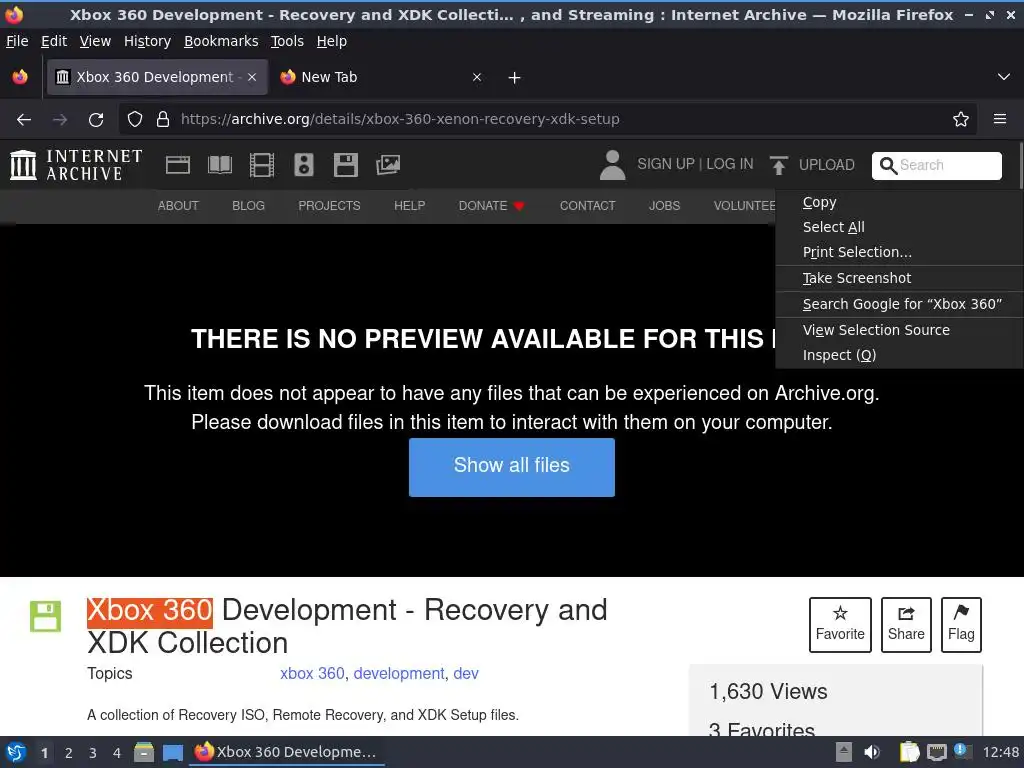
Task: Bookmark this page with the star icon
Action: point(960,119)
